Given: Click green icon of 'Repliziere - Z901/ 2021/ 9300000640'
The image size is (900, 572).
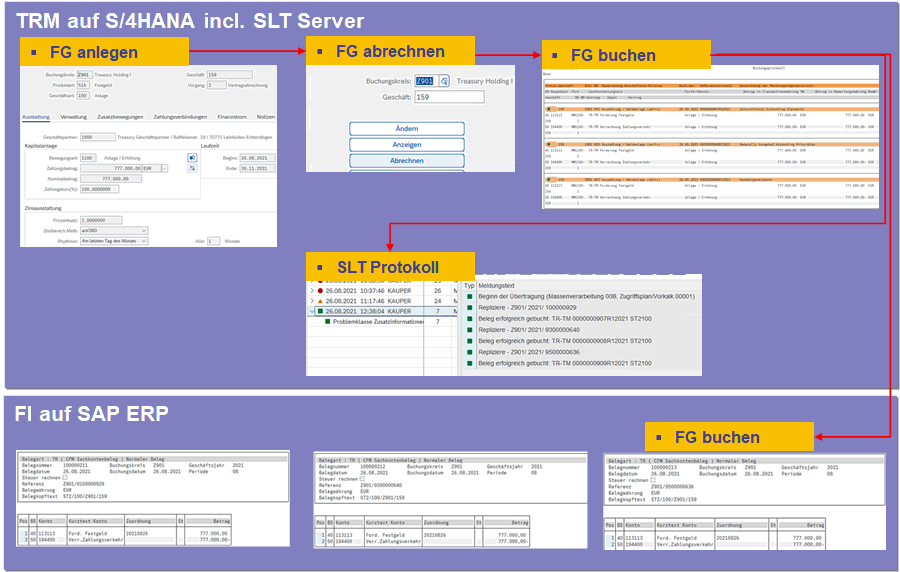Looking at the screenshot, I should click(x=469, y=330).
